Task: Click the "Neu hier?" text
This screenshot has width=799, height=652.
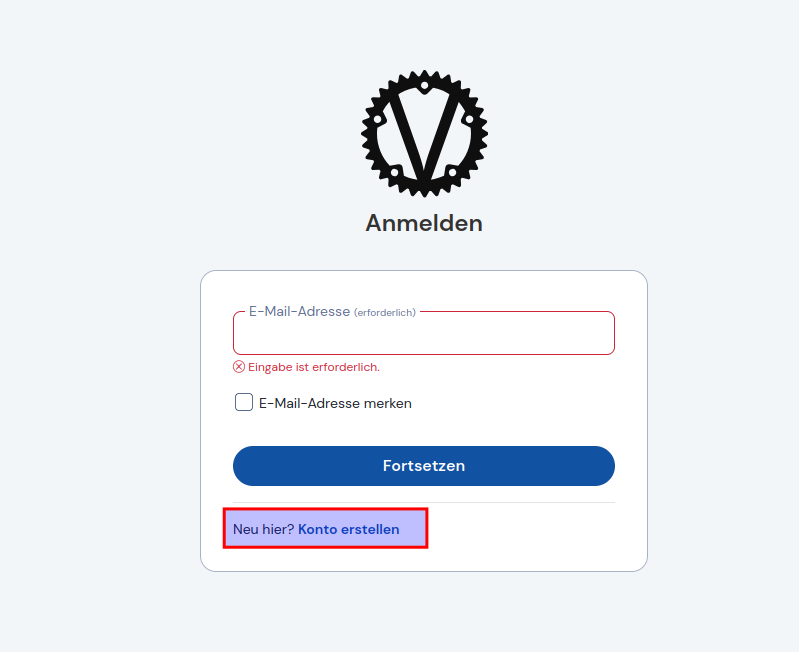Action: click(x=263, y=529)
